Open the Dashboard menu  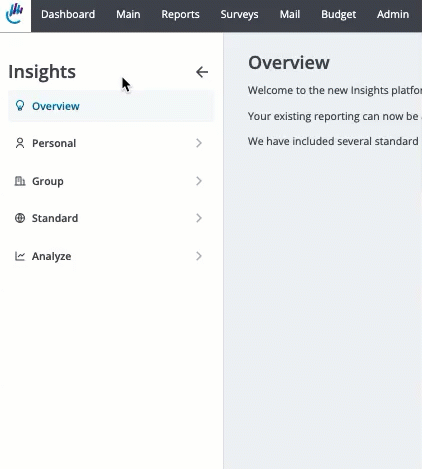click(x=68, y=14)
